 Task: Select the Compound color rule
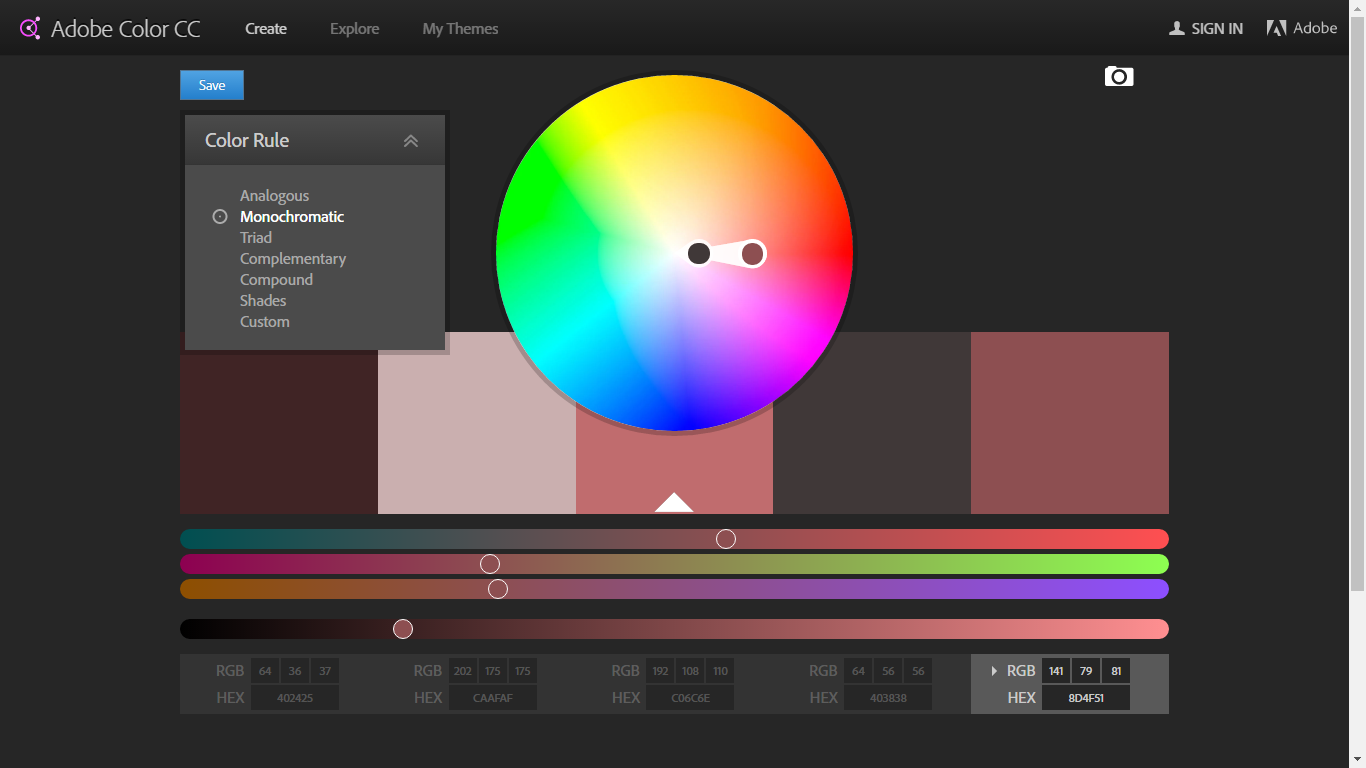(276, 280)
